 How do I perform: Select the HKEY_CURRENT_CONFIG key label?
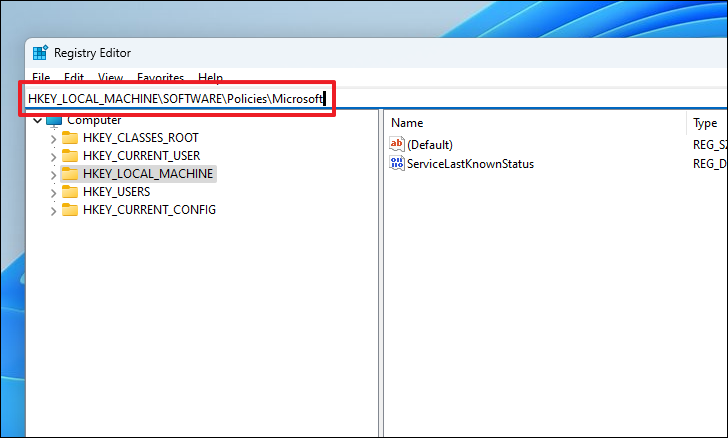coord(150,210)
